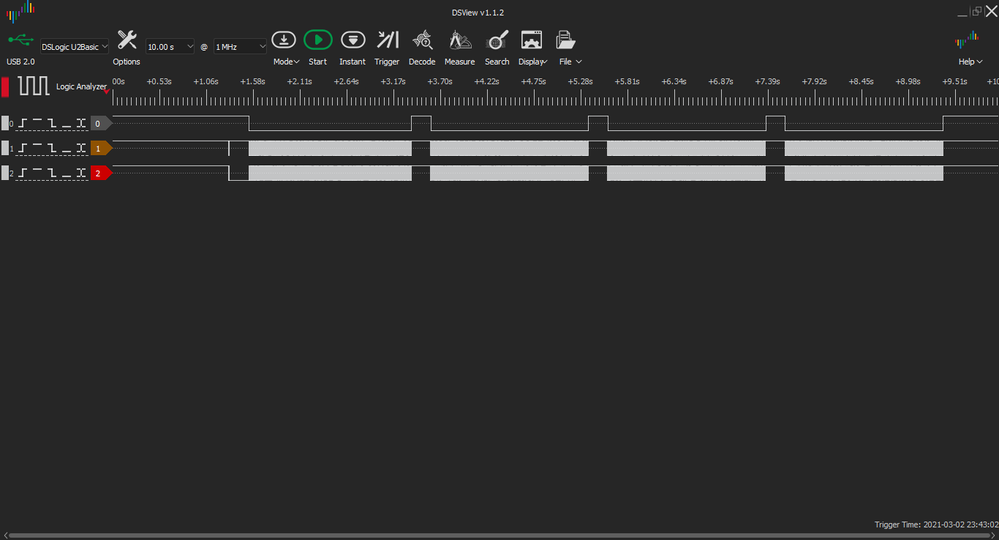Click first pulse on channel 0 waveform
The image size is (999, 540).
[x=421, y=123]
